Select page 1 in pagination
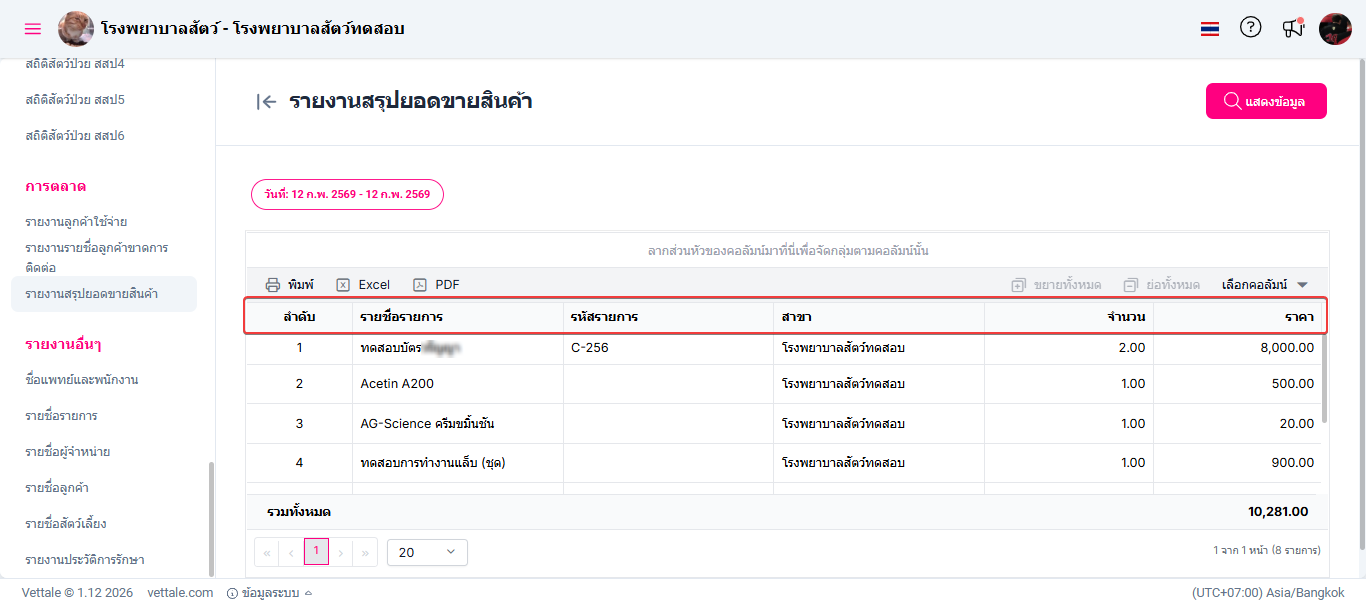The image size is (1366, 607). coord(316,551)
